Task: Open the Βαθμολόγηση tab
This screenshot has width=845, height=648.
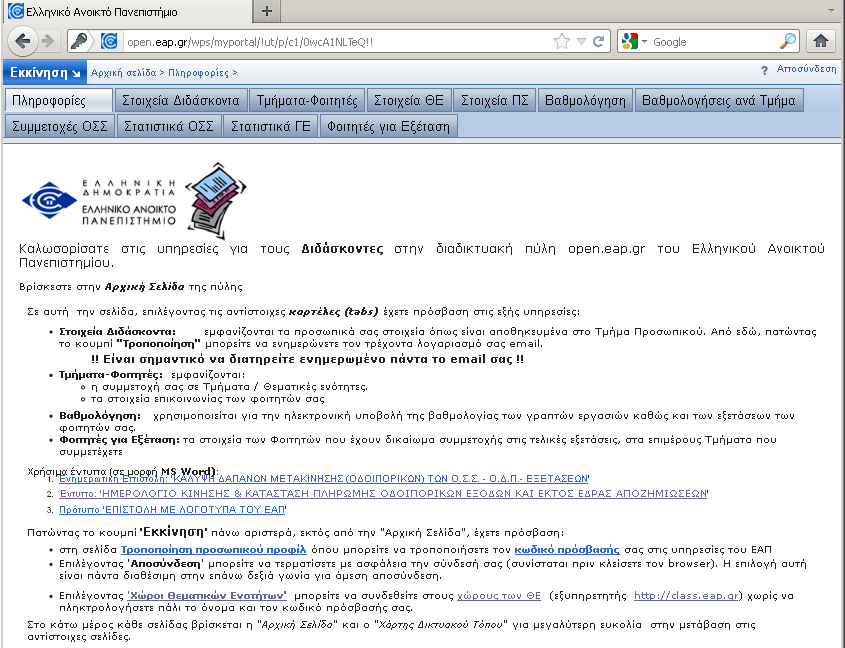Action: point(585,101)
